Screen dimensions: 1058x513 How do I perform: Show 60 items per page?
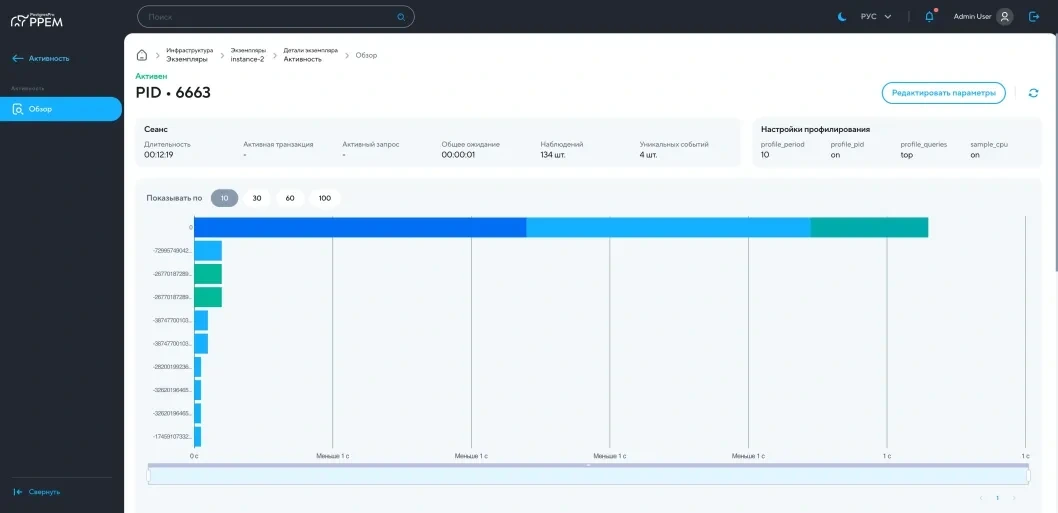[x=290, y=198]
